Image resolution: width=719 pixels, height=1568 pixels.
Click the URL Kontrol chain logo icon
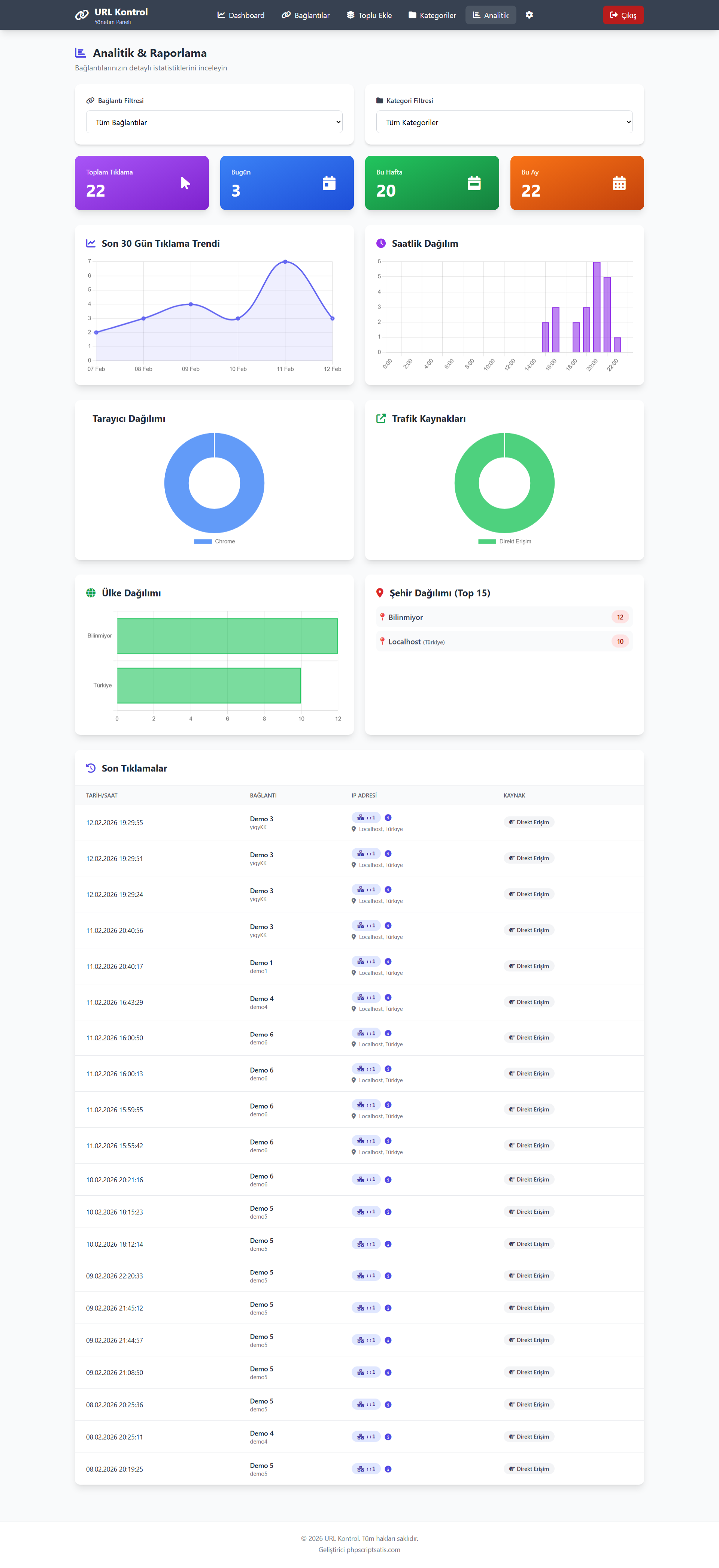click(82, 15)
